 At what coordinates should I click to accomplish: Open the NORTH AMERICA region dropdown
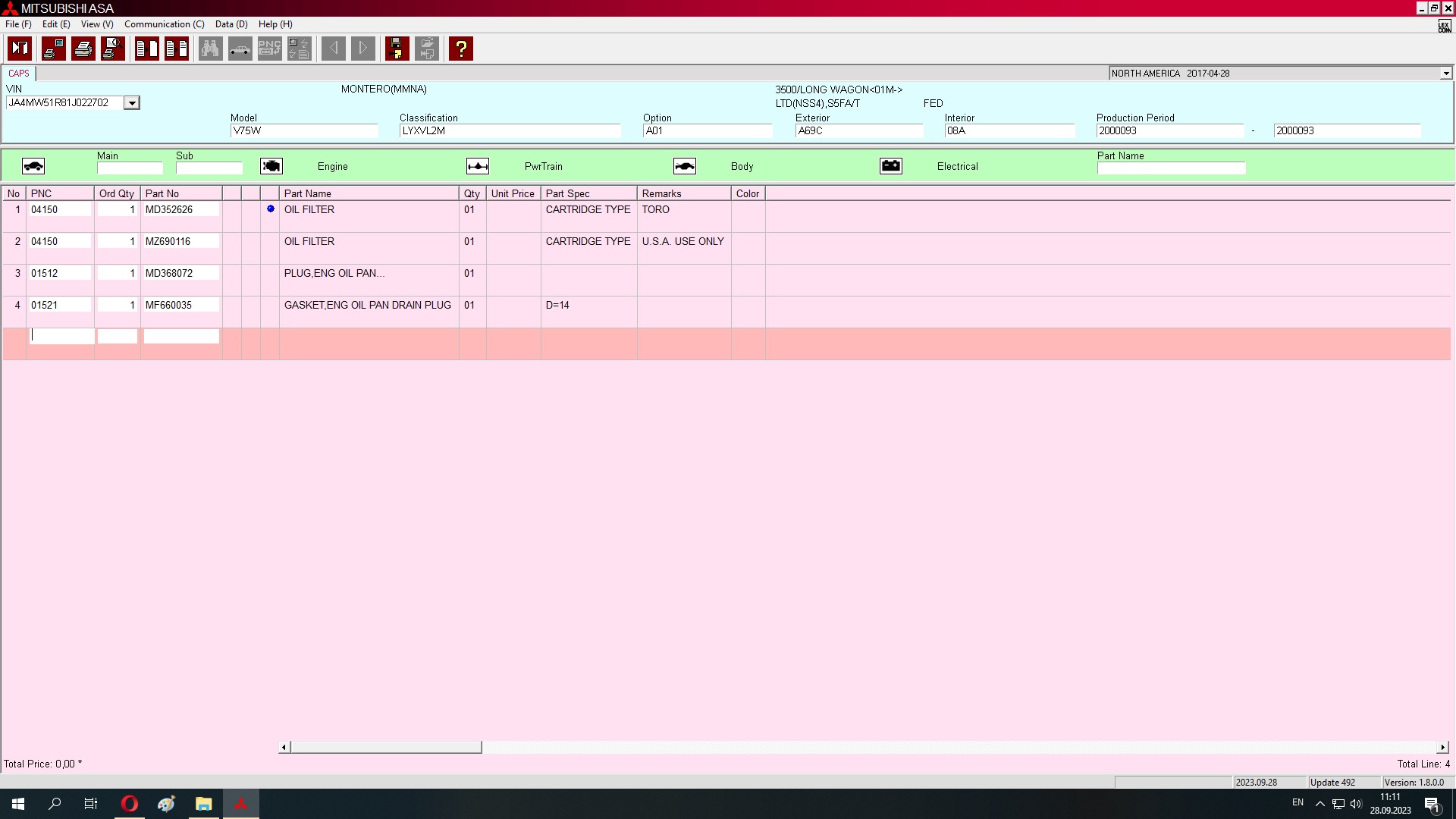click(x=1445, y=74)
